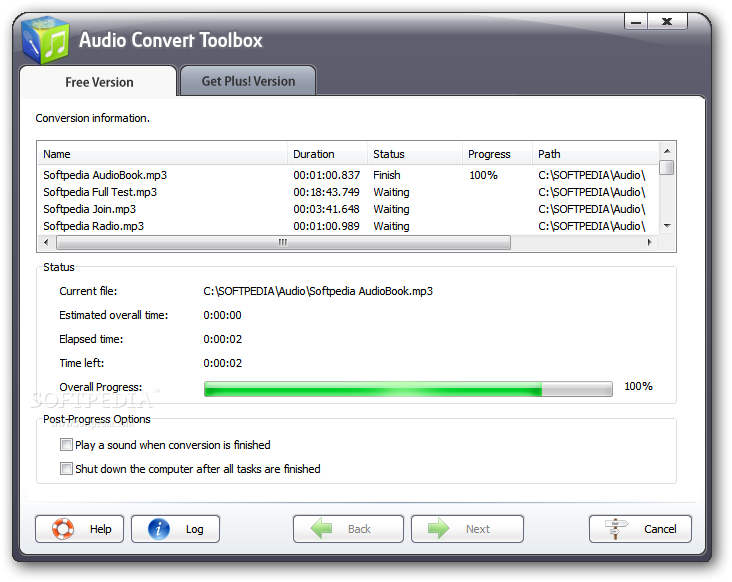
Task: Enable Play a sound when conversion is finished
Action: (66, 445)
